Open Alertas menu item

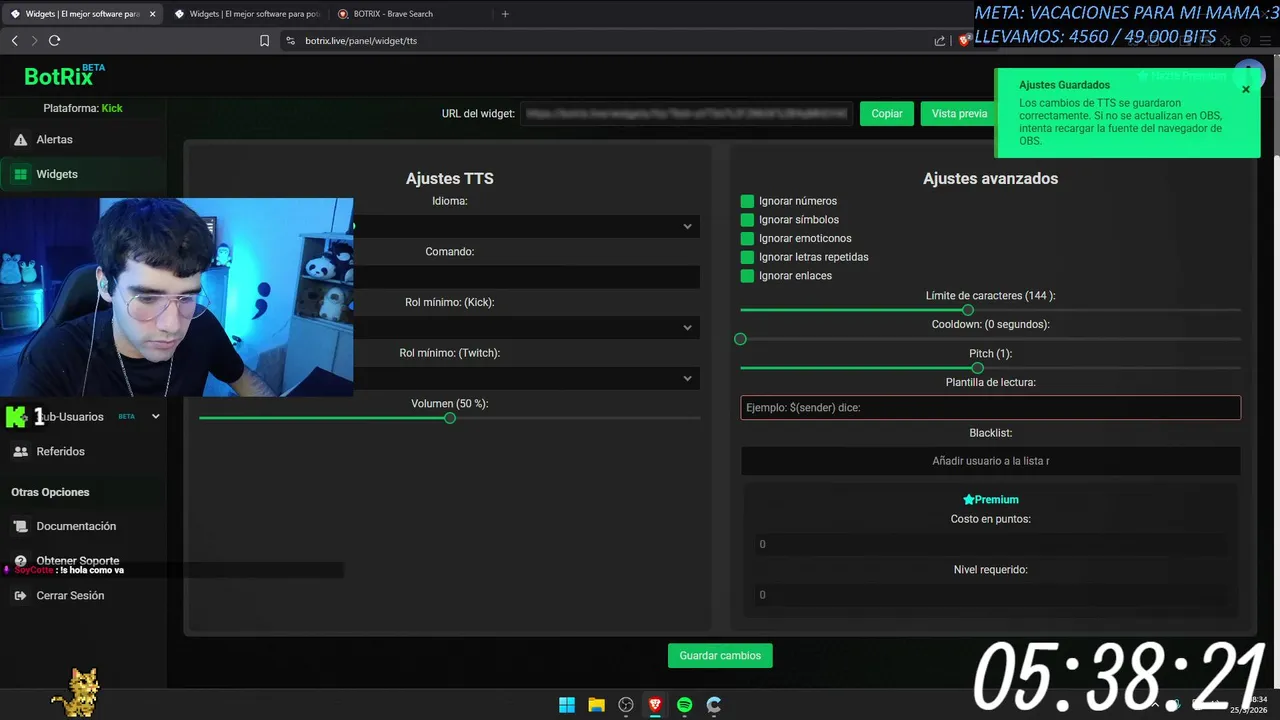55,140
